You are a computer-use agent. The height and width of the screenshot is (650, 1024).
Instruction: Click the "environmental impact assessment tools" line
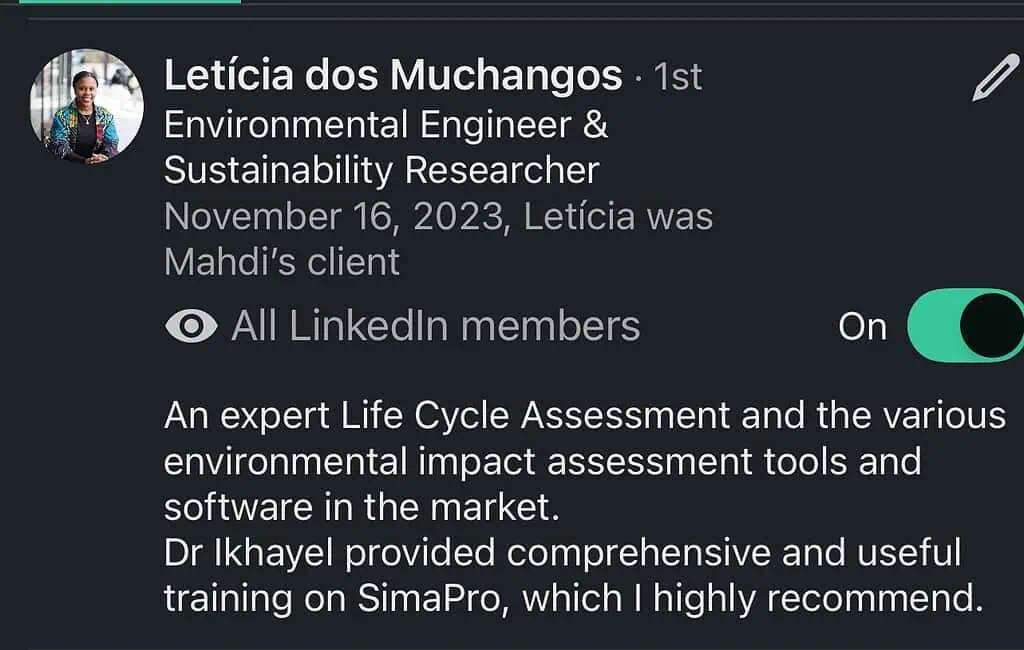point(542,462)
